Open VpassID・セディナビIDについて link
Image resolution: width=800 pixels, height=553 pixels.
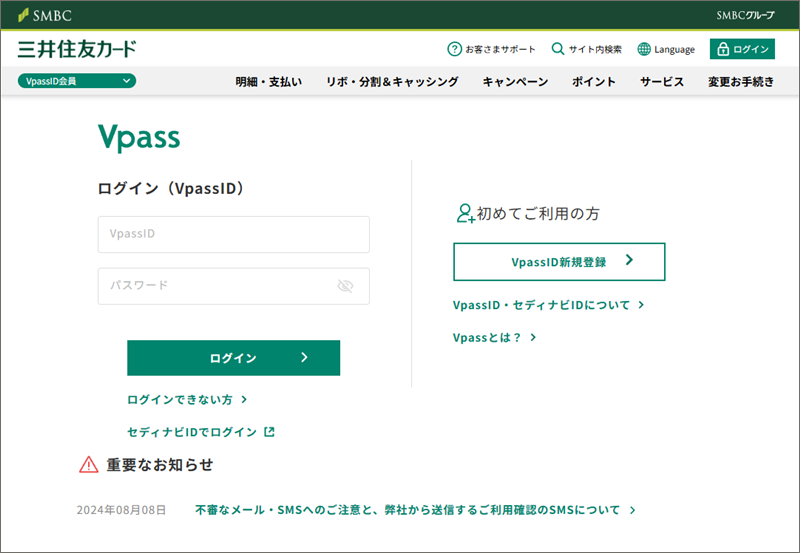pyautogui.click(x=548, y=305)
